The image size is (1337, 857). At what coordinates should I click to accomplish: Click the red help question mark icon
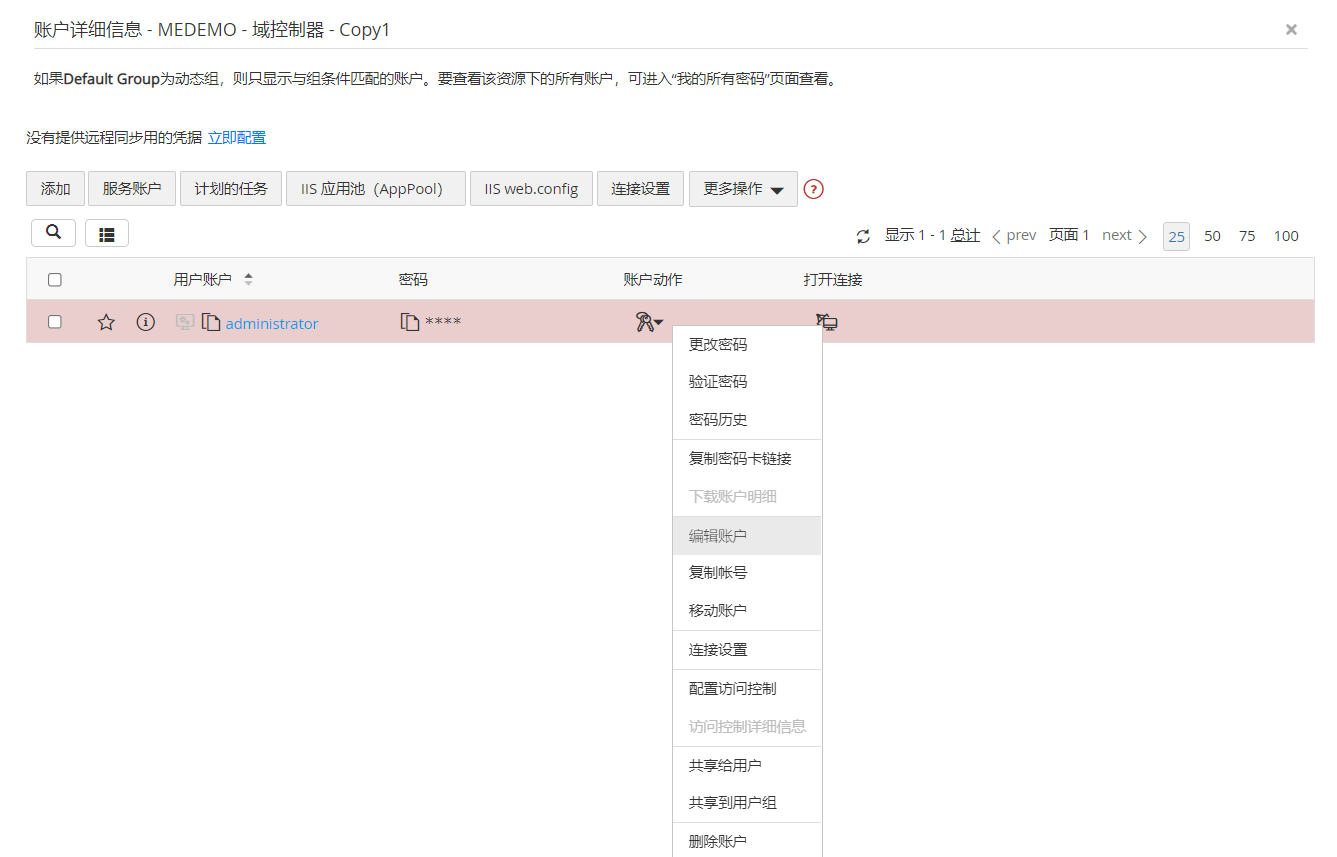click(x=813, y=189)
